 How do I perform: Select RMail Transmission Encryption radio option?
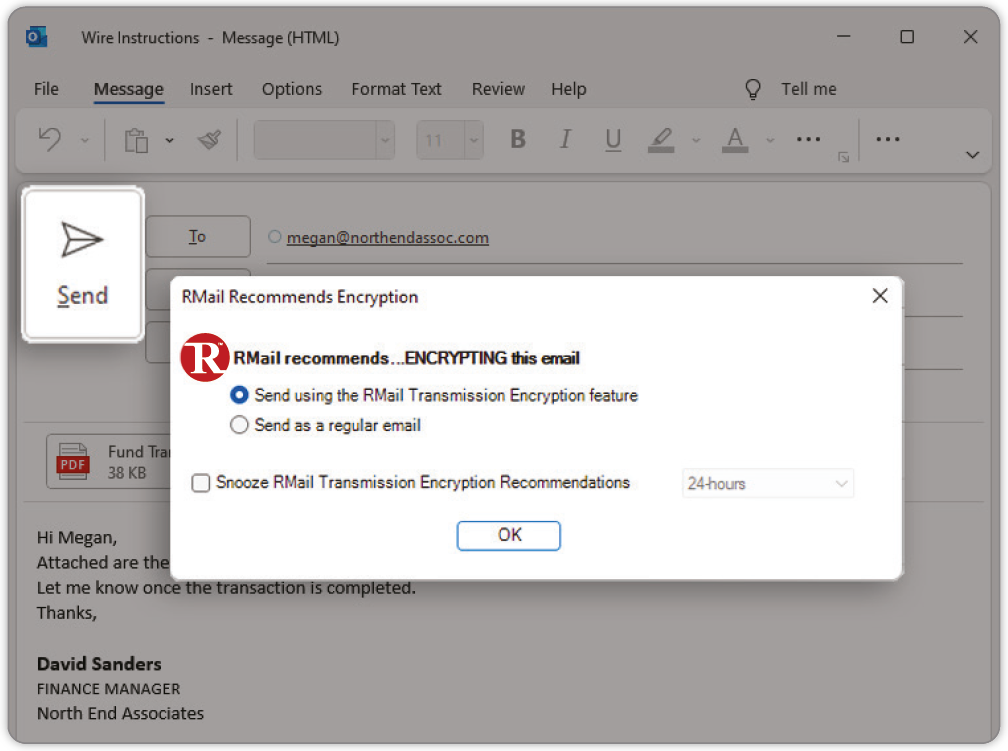(x=240, y=395)
